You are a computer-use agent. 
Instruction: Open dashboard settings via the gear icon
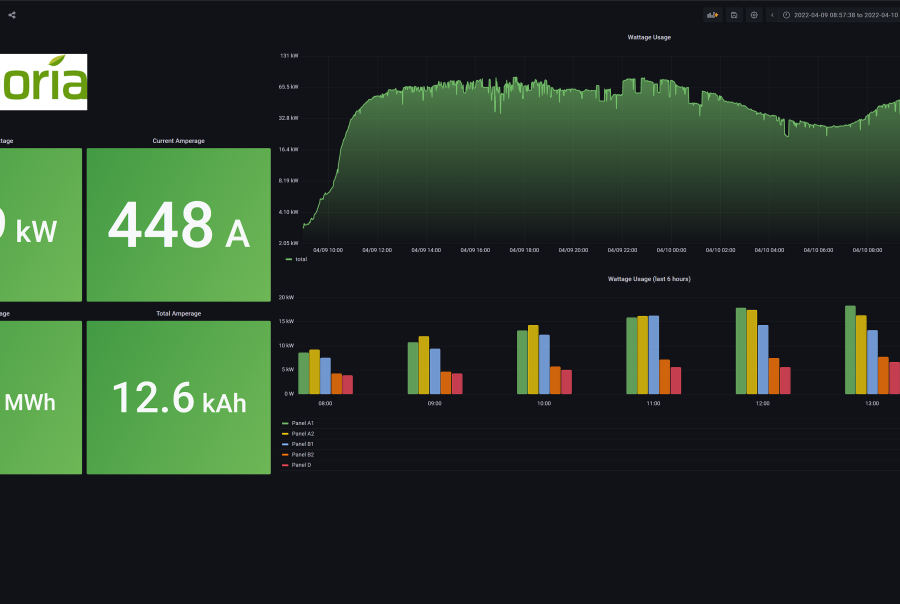pos(754,15)
